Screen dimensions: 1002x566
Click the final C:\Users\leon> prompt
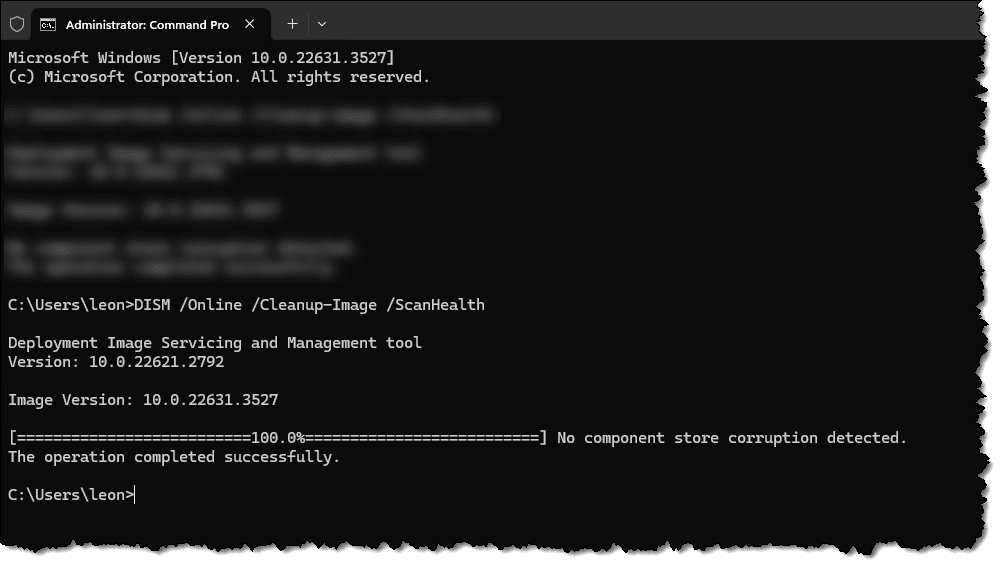(70, 495)
